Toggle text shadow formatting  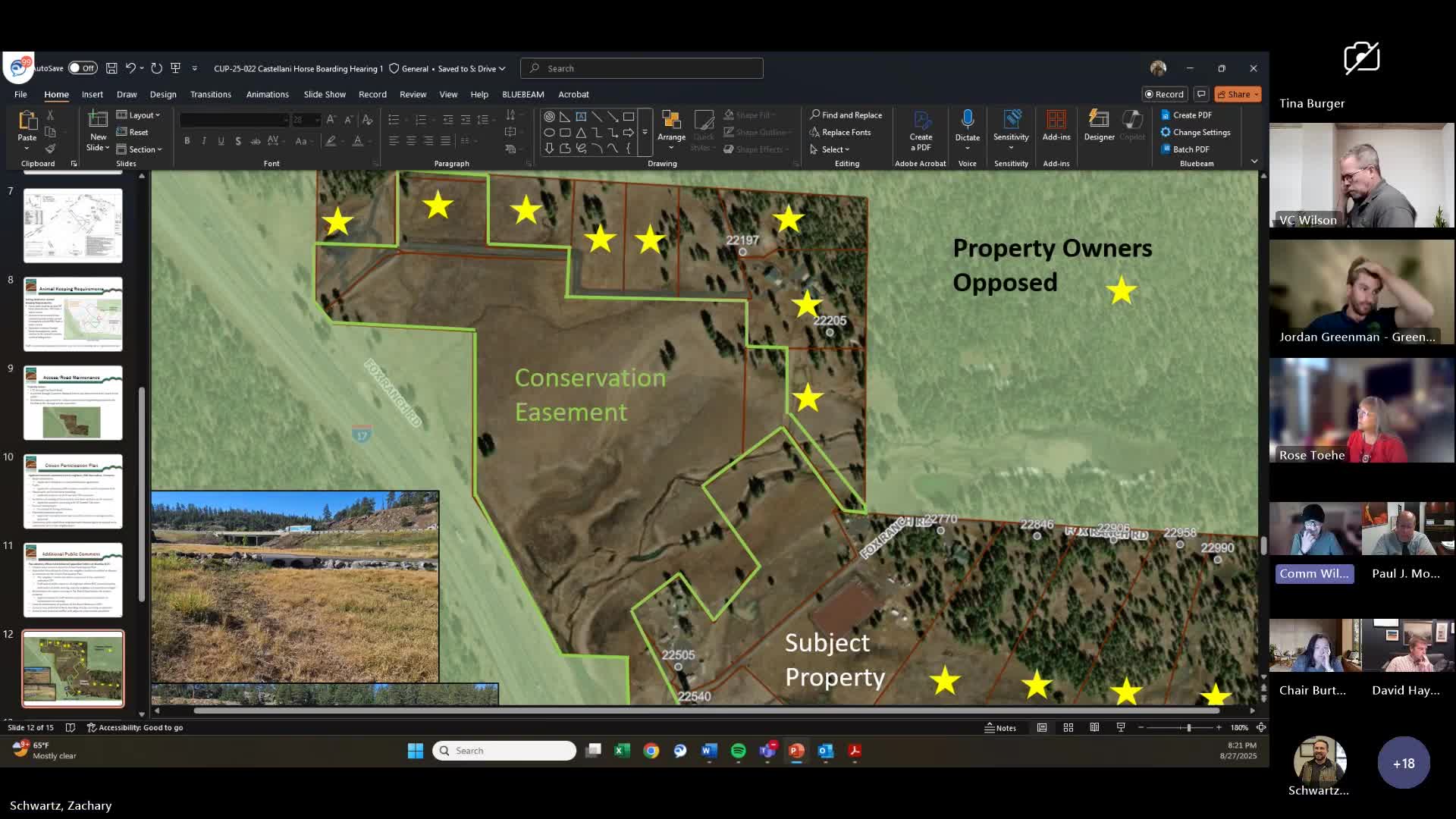pyautogui.click(x=238, y=141)
